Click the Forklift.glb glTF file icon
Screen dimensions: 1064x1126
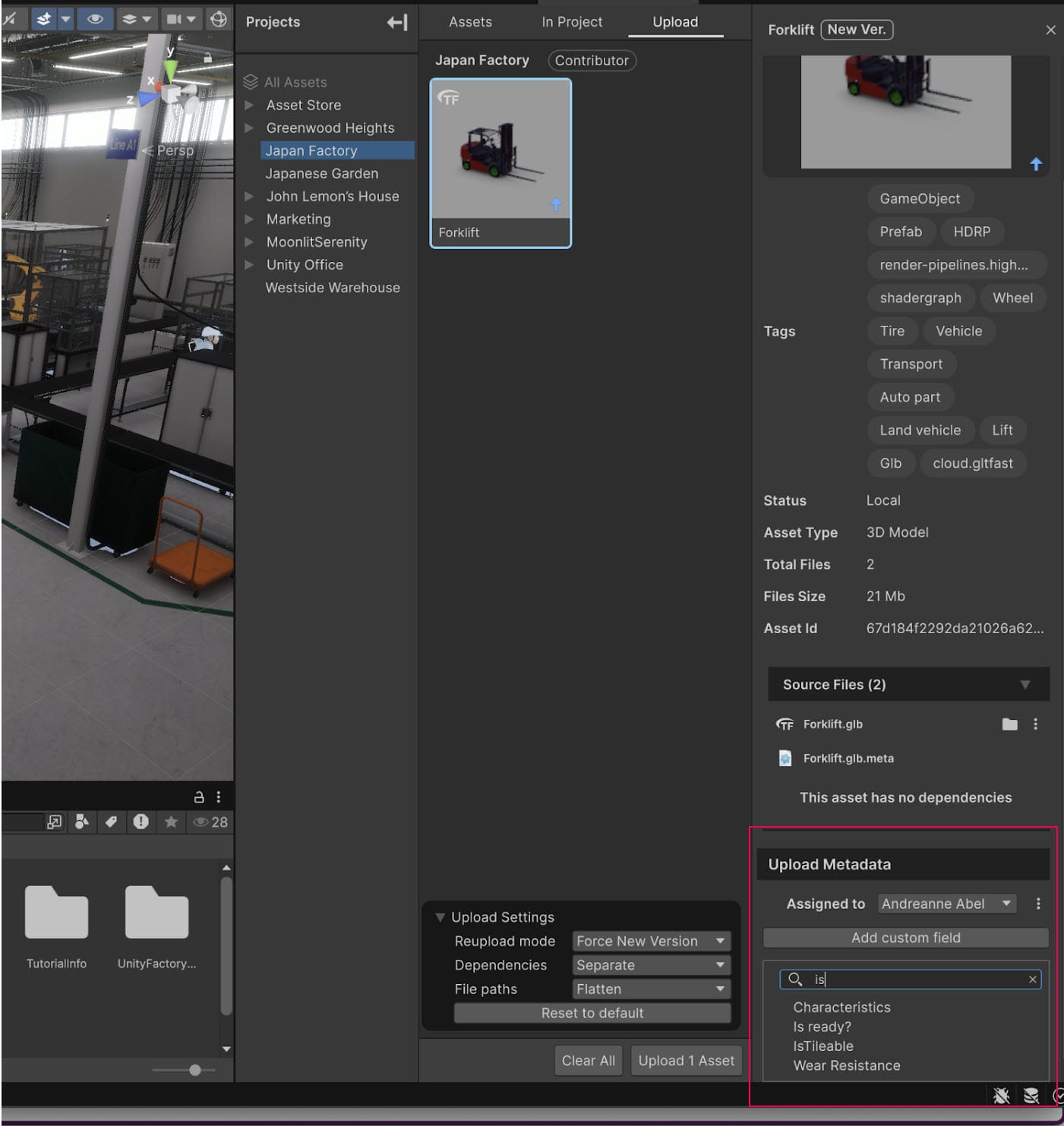point(785,724)
